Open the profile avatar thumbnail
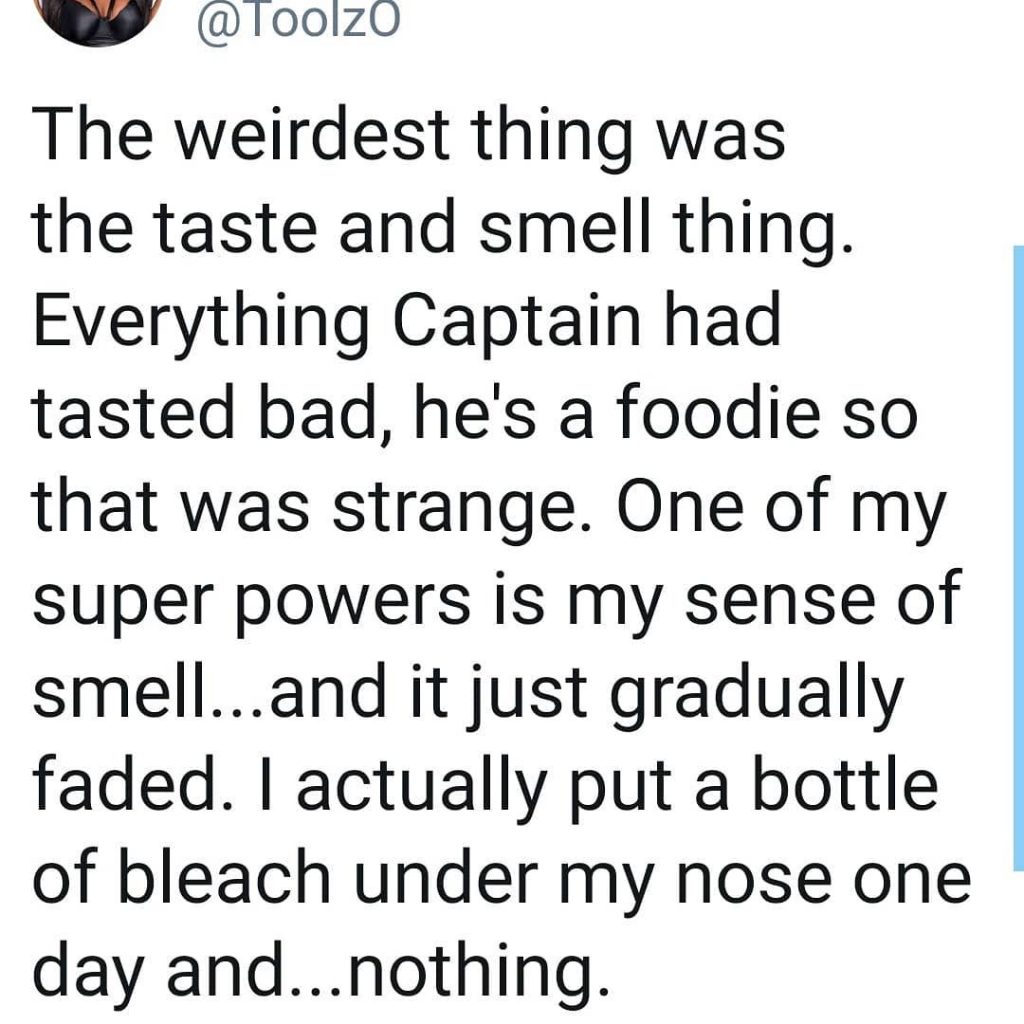This screenshot has height=1024, width=1024. [99, 20]
